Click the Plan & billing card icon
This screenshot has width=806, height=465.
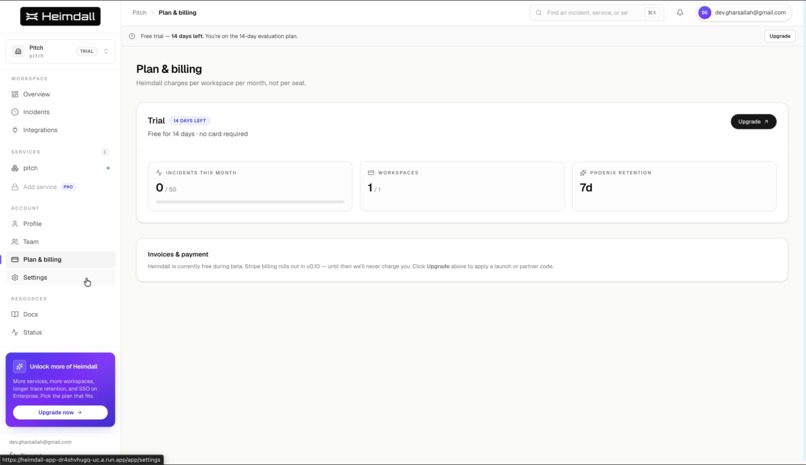coord(15,259)
